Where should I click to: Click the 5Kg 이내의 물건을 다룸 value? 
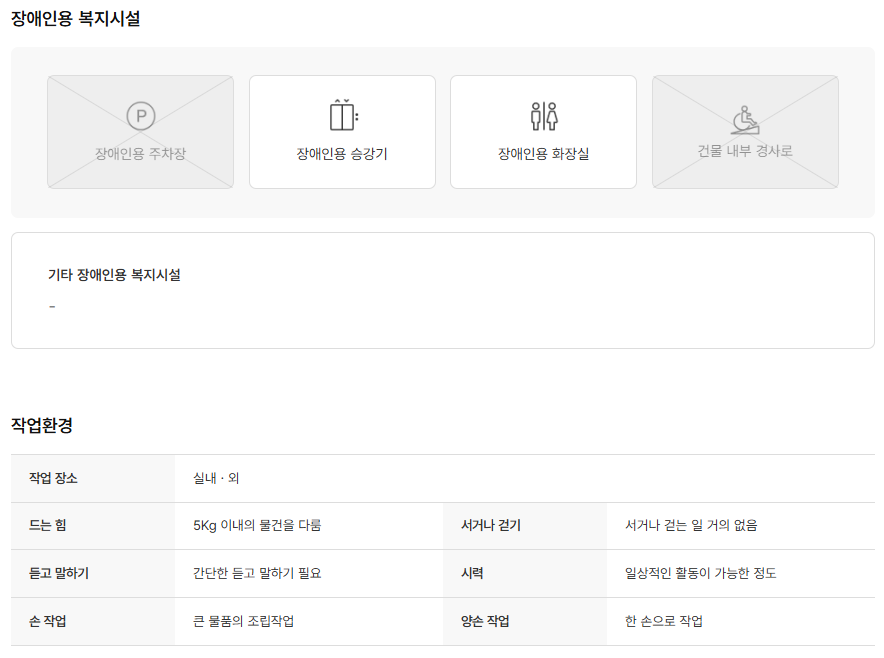pyautogui.click(x=257, y=525)
